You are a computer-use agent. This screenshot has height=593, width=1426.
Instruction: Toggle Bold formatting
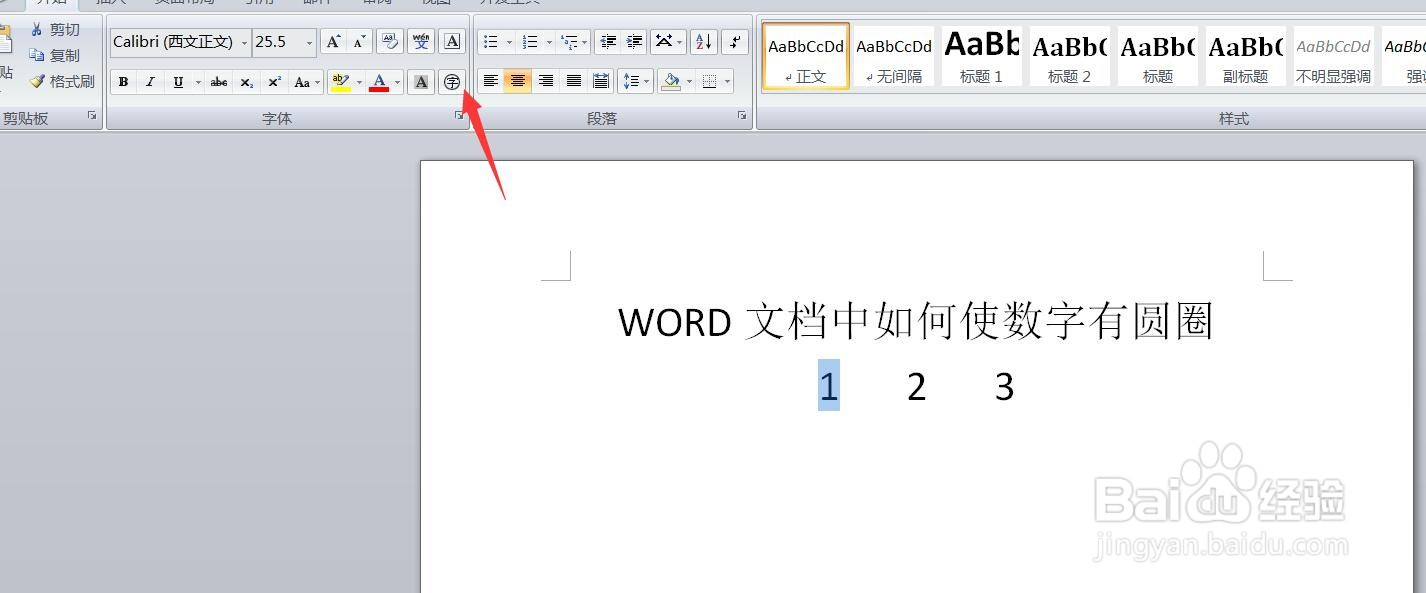(123, 82)
